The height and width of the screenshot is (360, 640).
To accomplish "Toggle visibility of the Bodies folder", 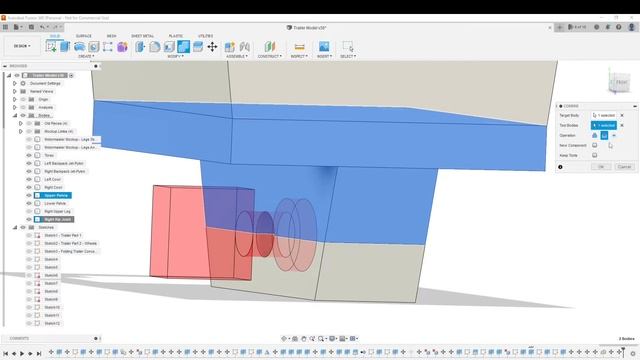I will [x=23, y=115].
